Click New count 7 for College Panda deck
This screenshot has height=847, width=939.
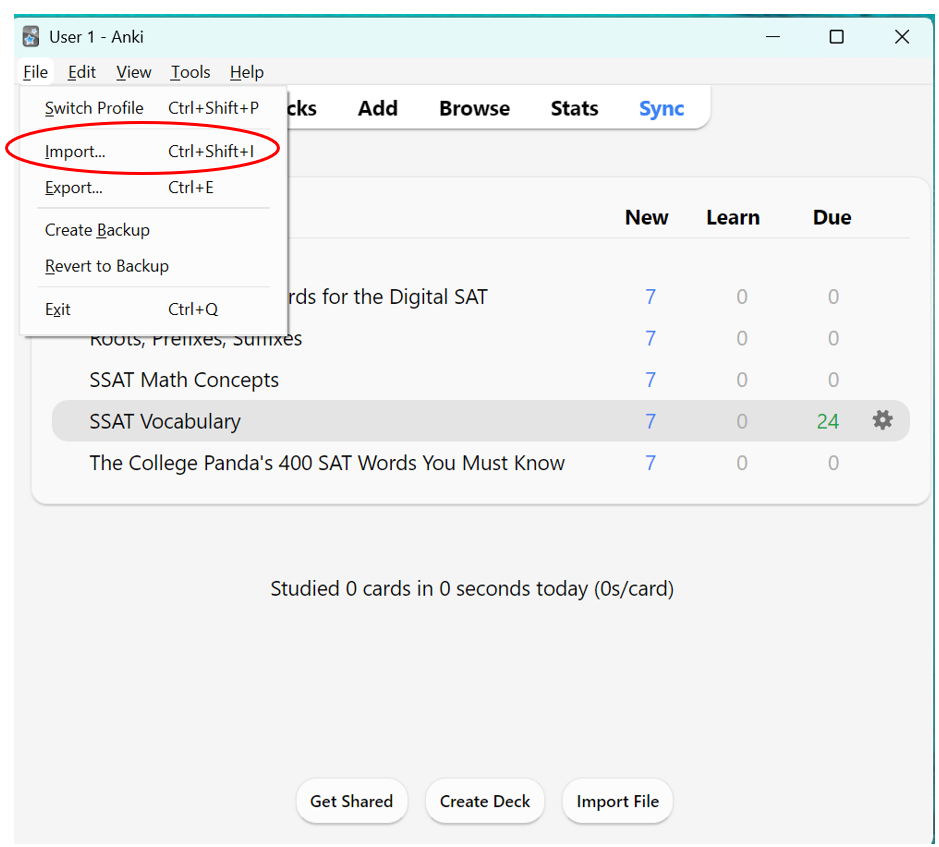[650, 463]
